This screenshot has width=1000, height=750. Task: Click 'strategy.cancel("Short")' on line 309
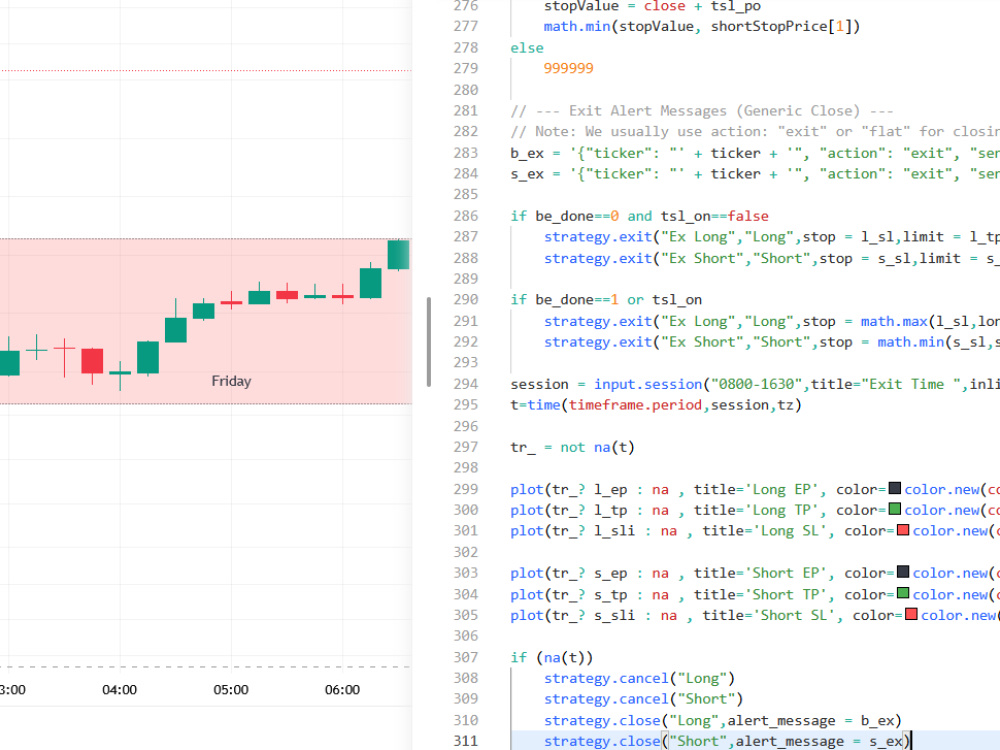click(643, 699)
